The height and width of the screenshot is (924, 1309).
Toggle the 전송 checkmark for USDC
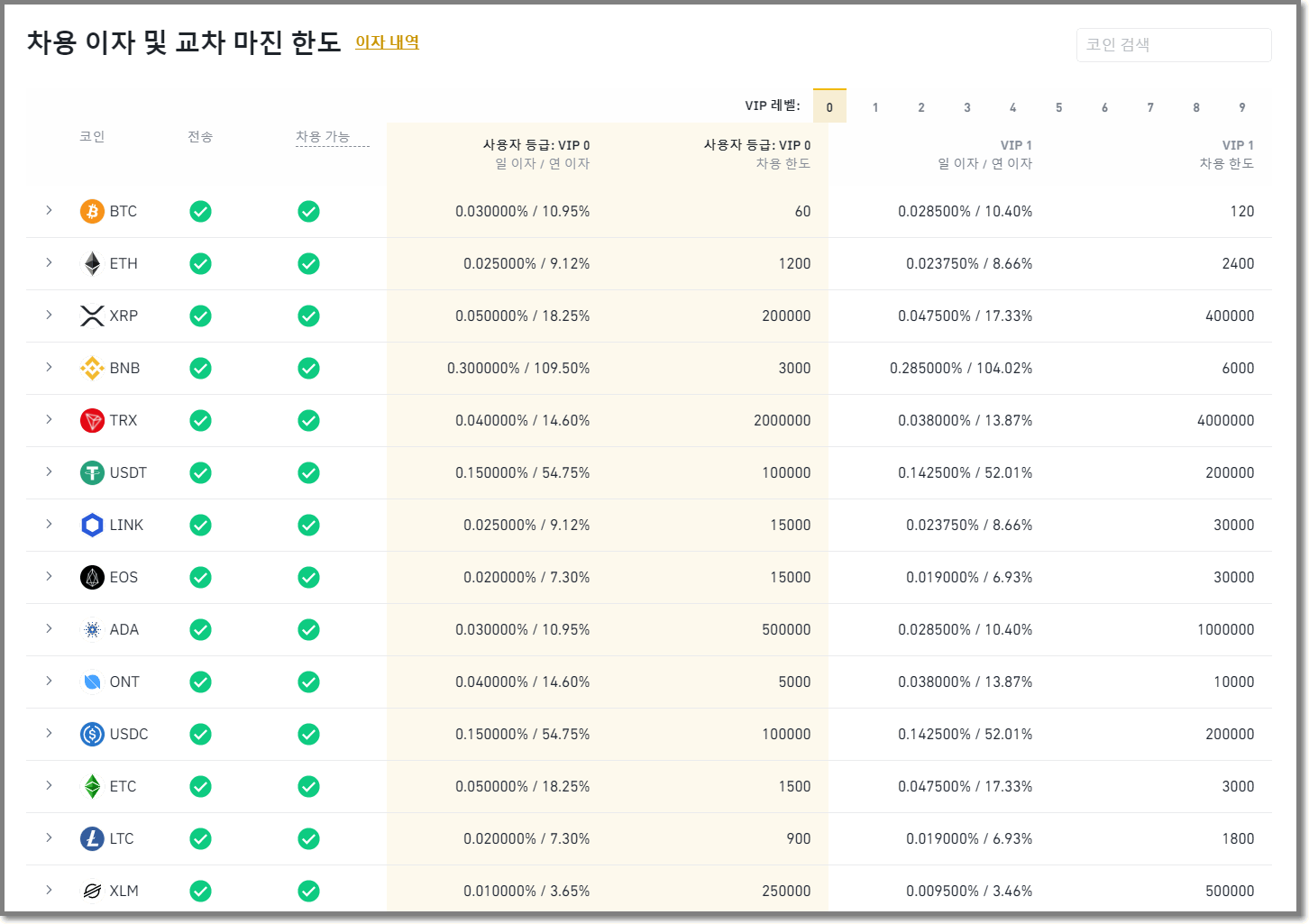[200, 734]
